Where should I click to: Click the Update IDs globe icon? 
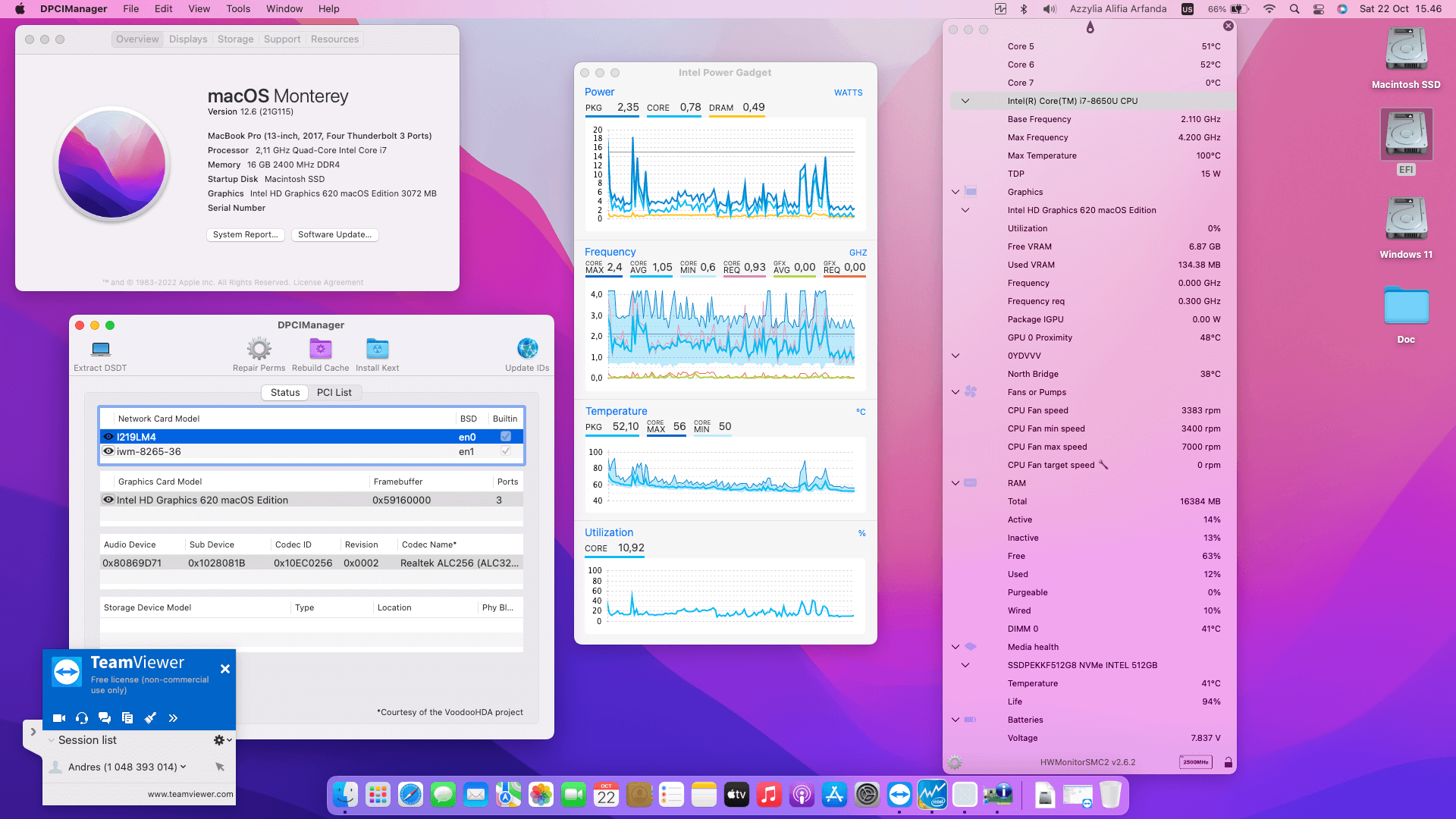click(527, 349)
